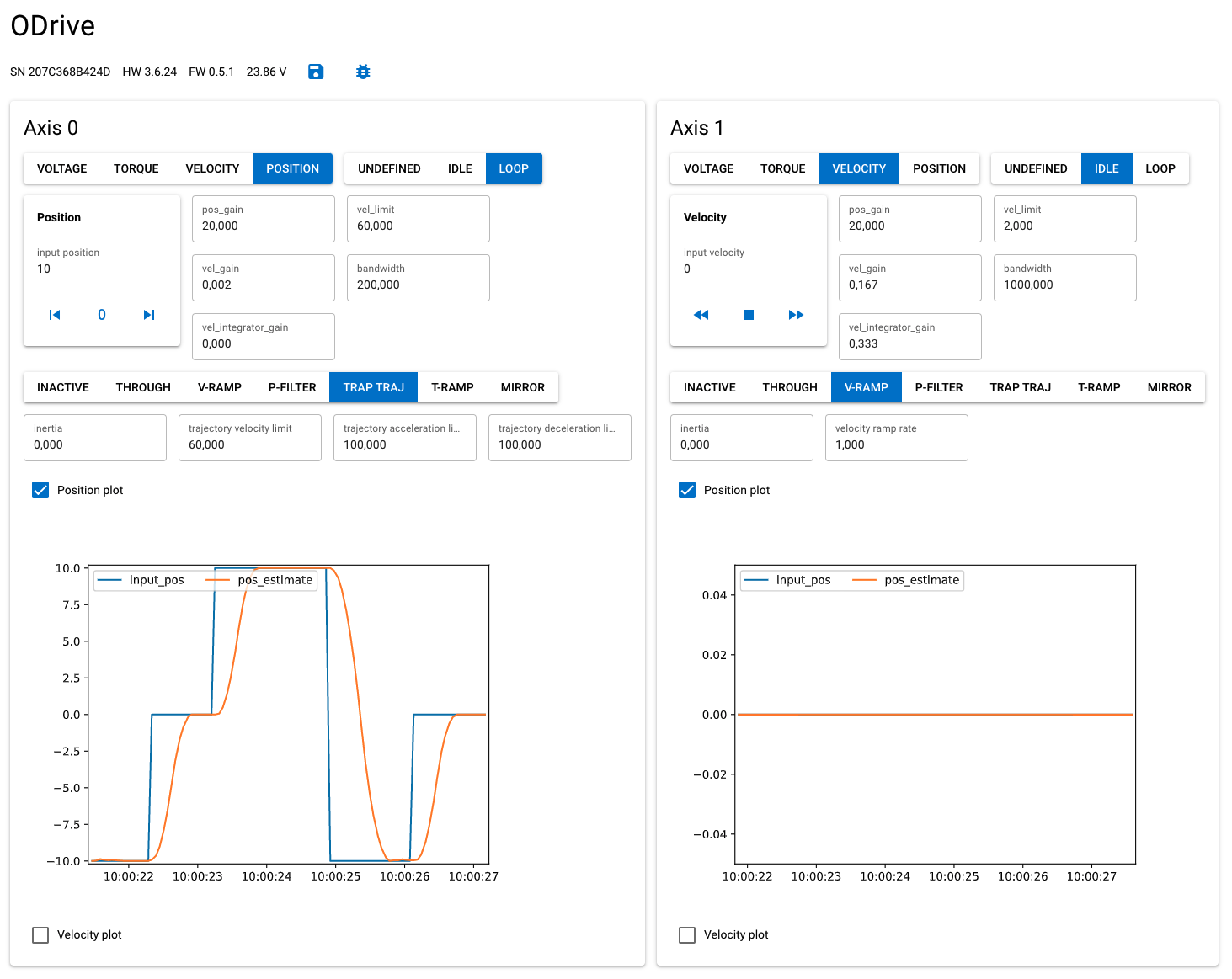Click the stop velocity icon in Axis 1

click(x=749, y=315)
